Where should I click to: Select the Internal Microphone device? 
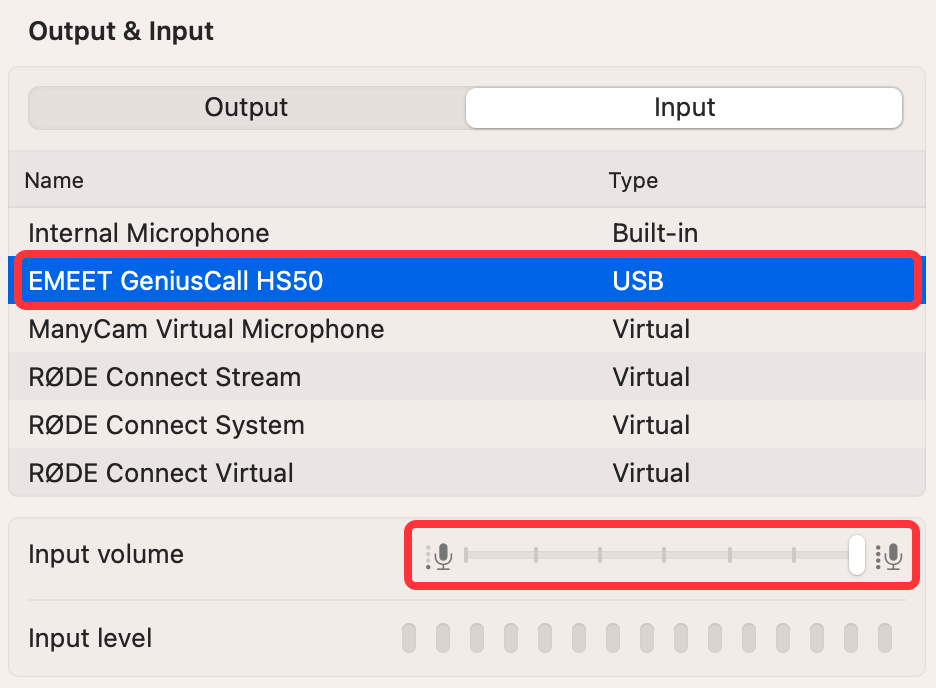point(467,233)
